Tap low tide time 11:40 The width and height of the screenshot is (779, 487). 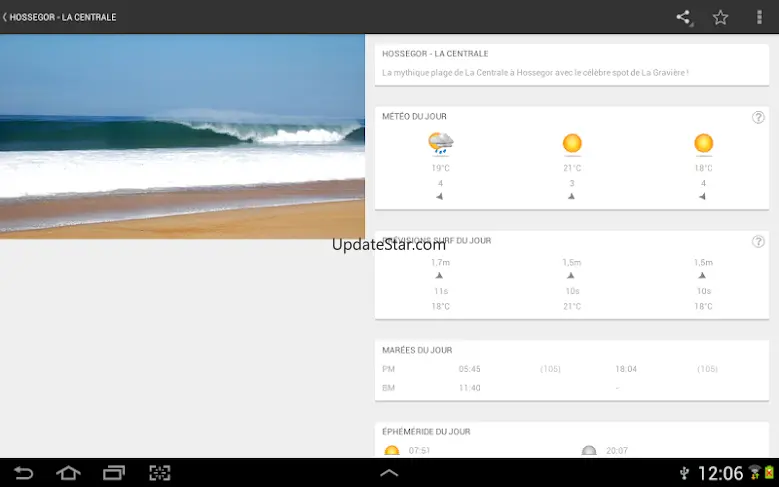(x=469, y=388)
